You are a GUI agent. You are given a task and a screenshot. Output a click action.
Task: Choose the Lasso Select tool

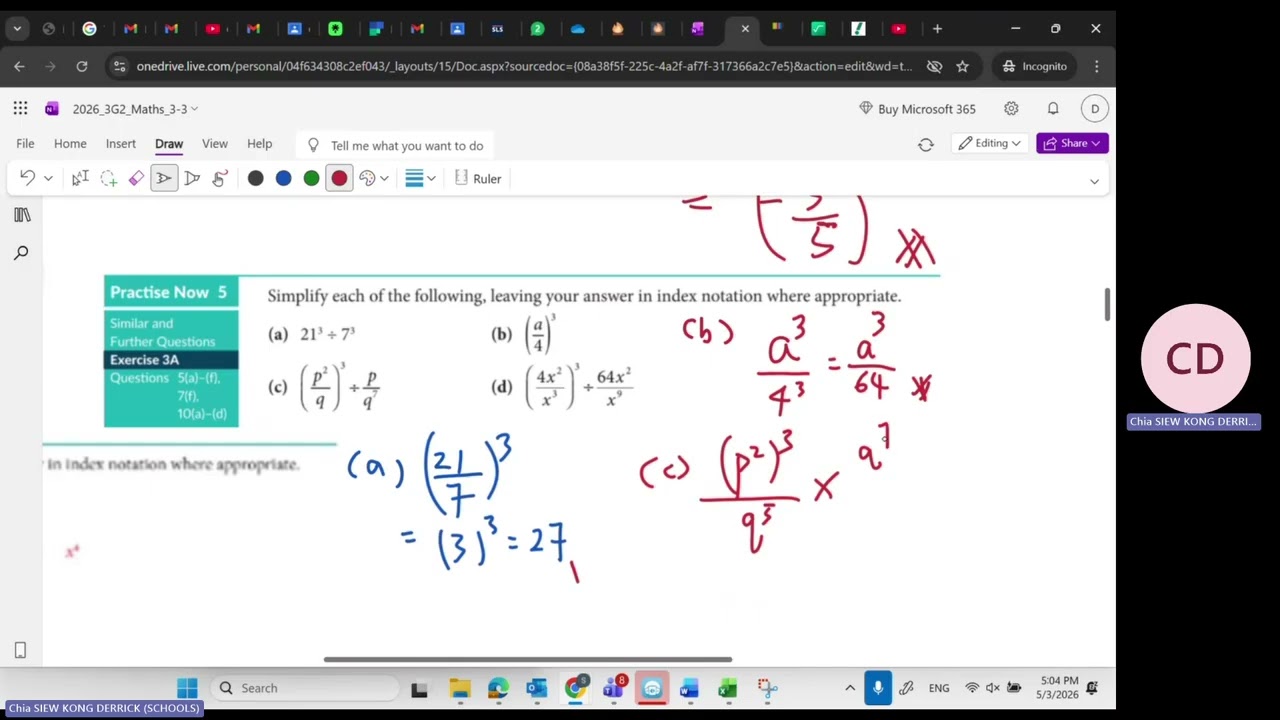coord(108,178)
